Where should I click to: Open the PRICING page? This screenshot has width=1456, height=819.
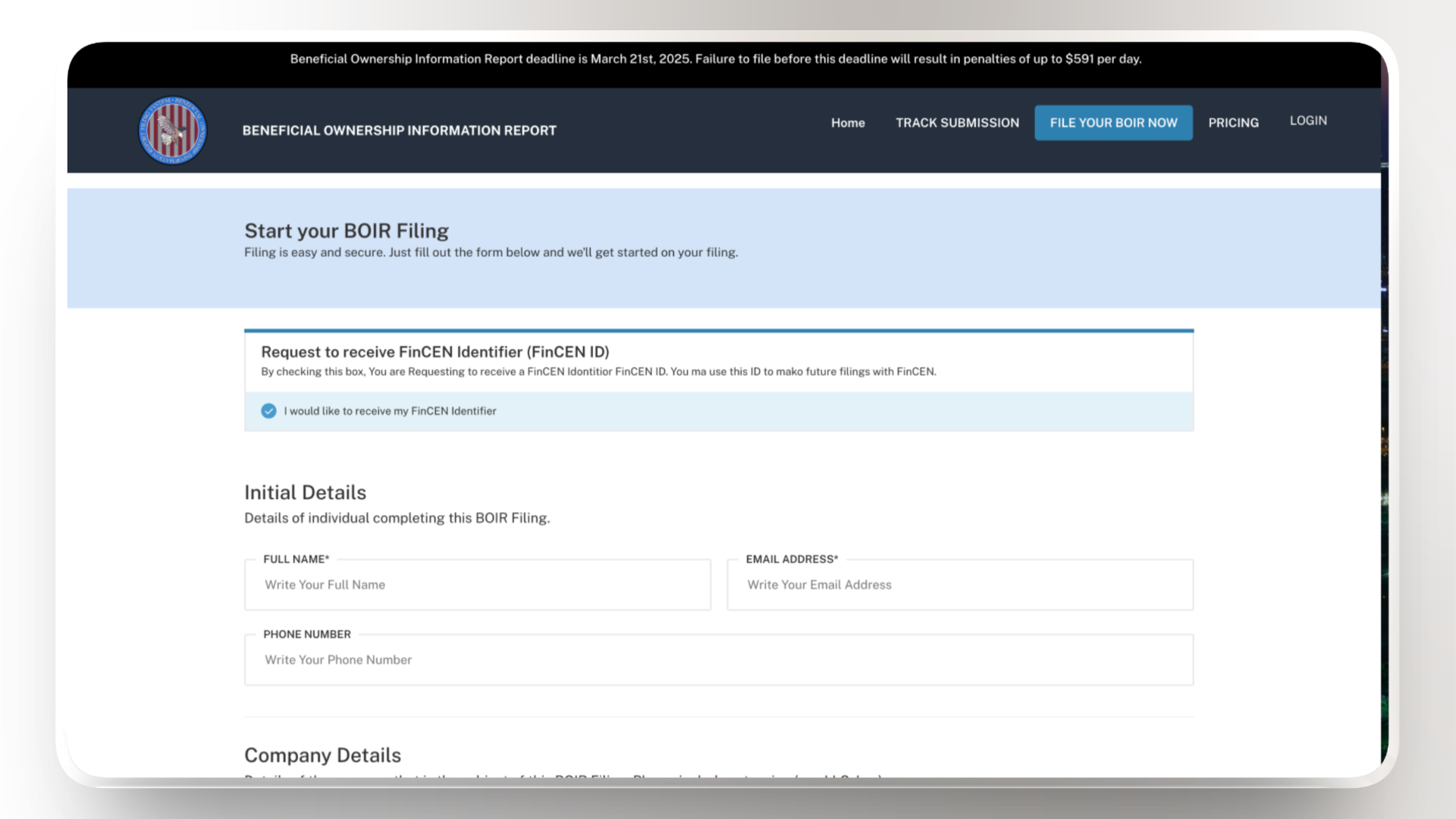coord(1233,123)
